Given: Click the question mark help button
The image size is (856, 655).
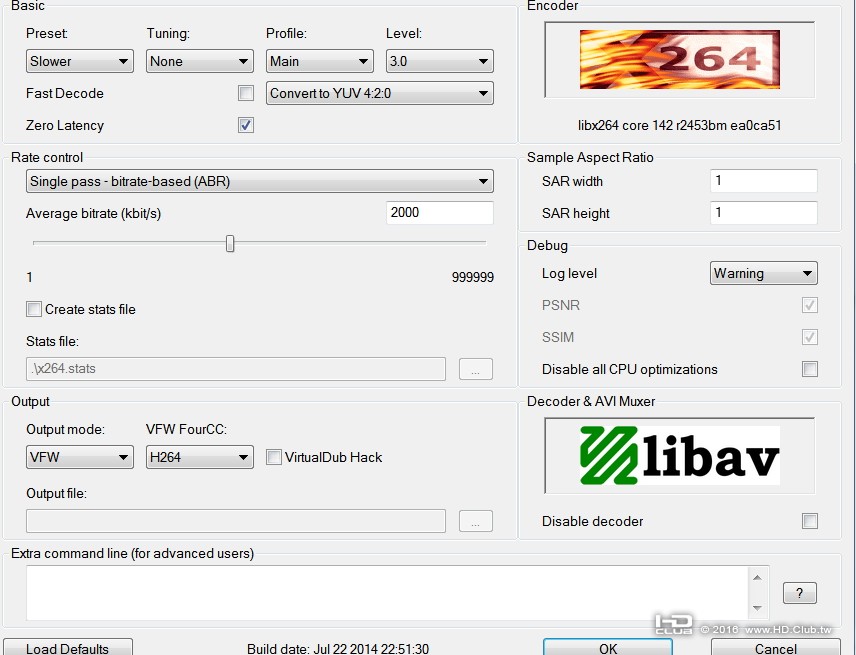Looking at the screenshot, I should (x=800, y=593).
